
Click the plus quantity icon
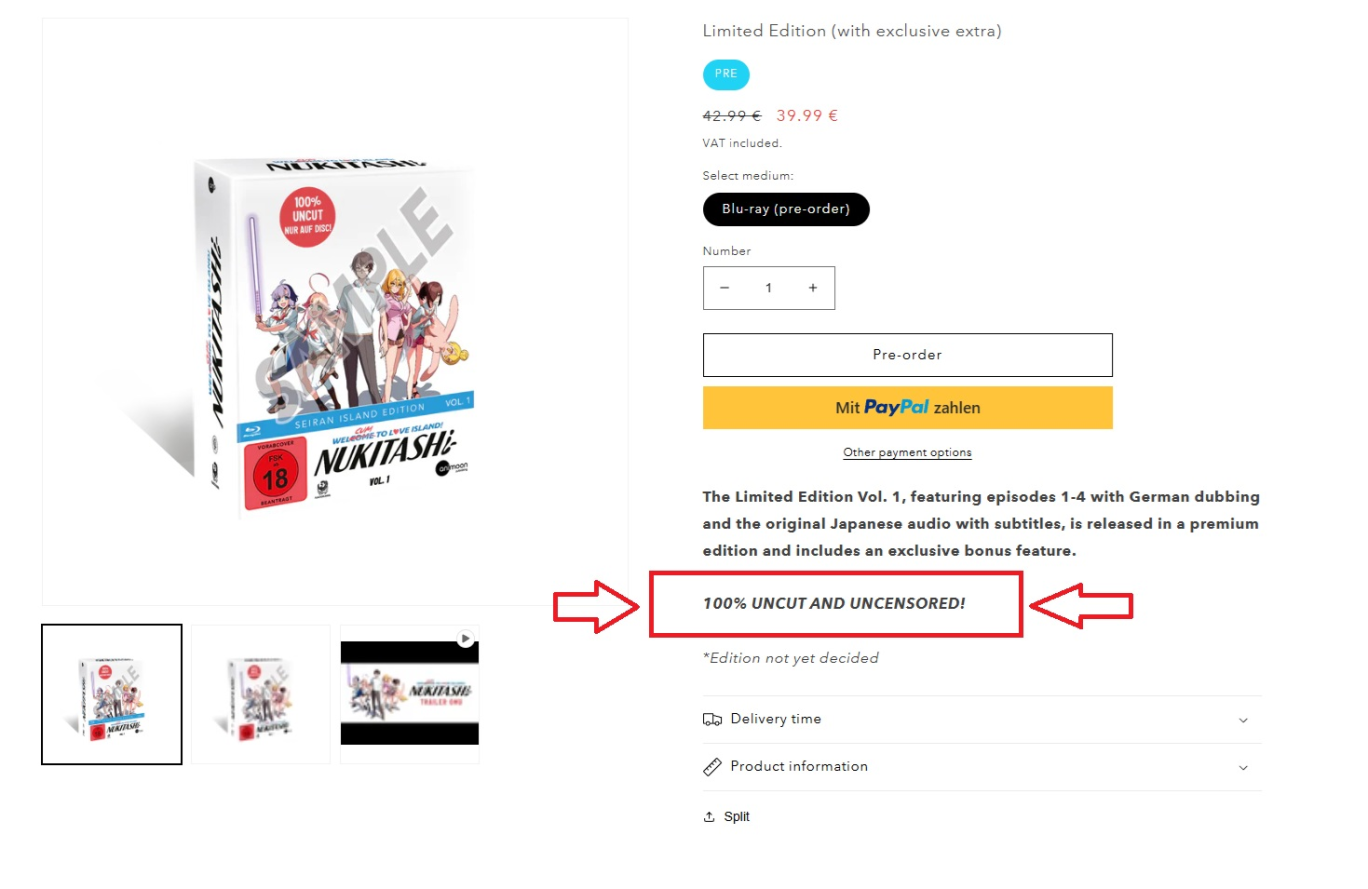[813, 288]
